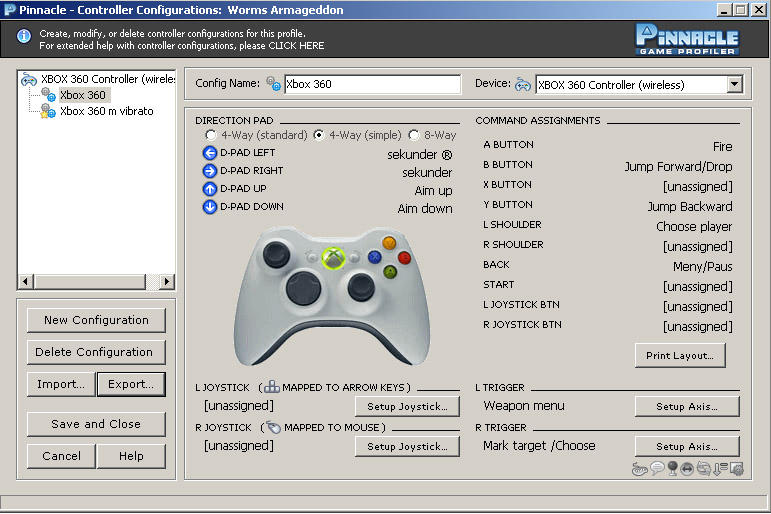771x514 pixels.
Task: Click Setup Axis for R TRIGGER
Action: 687,447
